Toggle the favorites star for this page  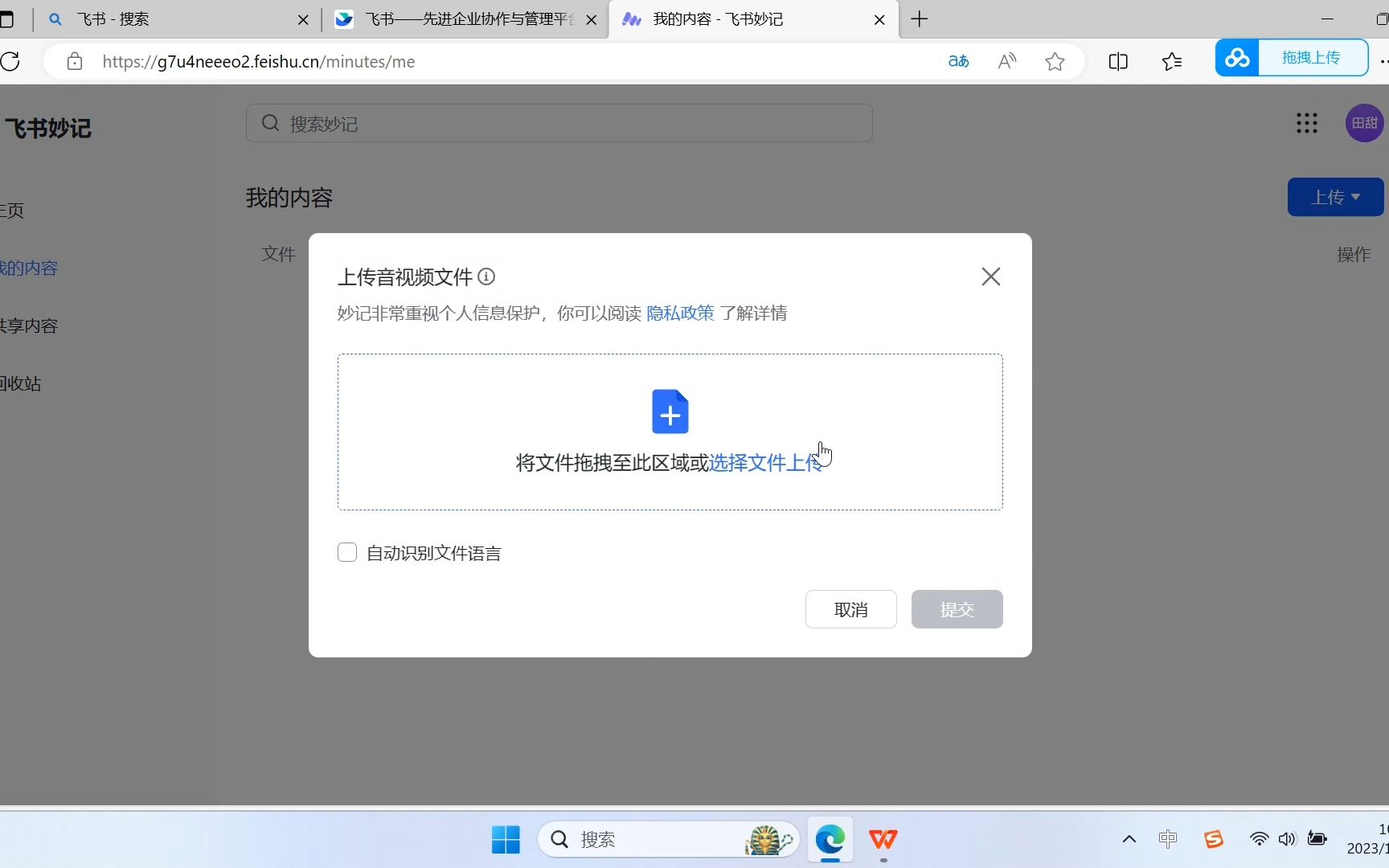[1055, 61]
